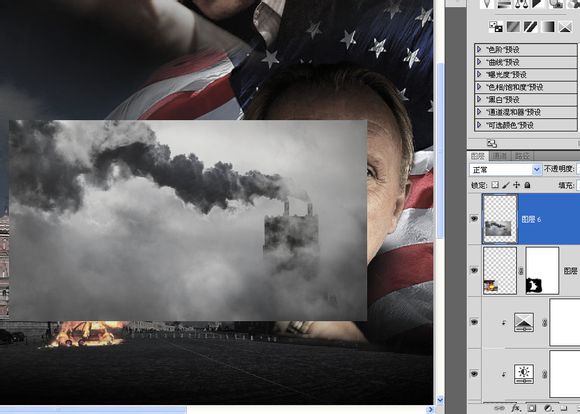Add an Invert adjustment layer
This screenshot has height=414, width=580.
(495, 27)
